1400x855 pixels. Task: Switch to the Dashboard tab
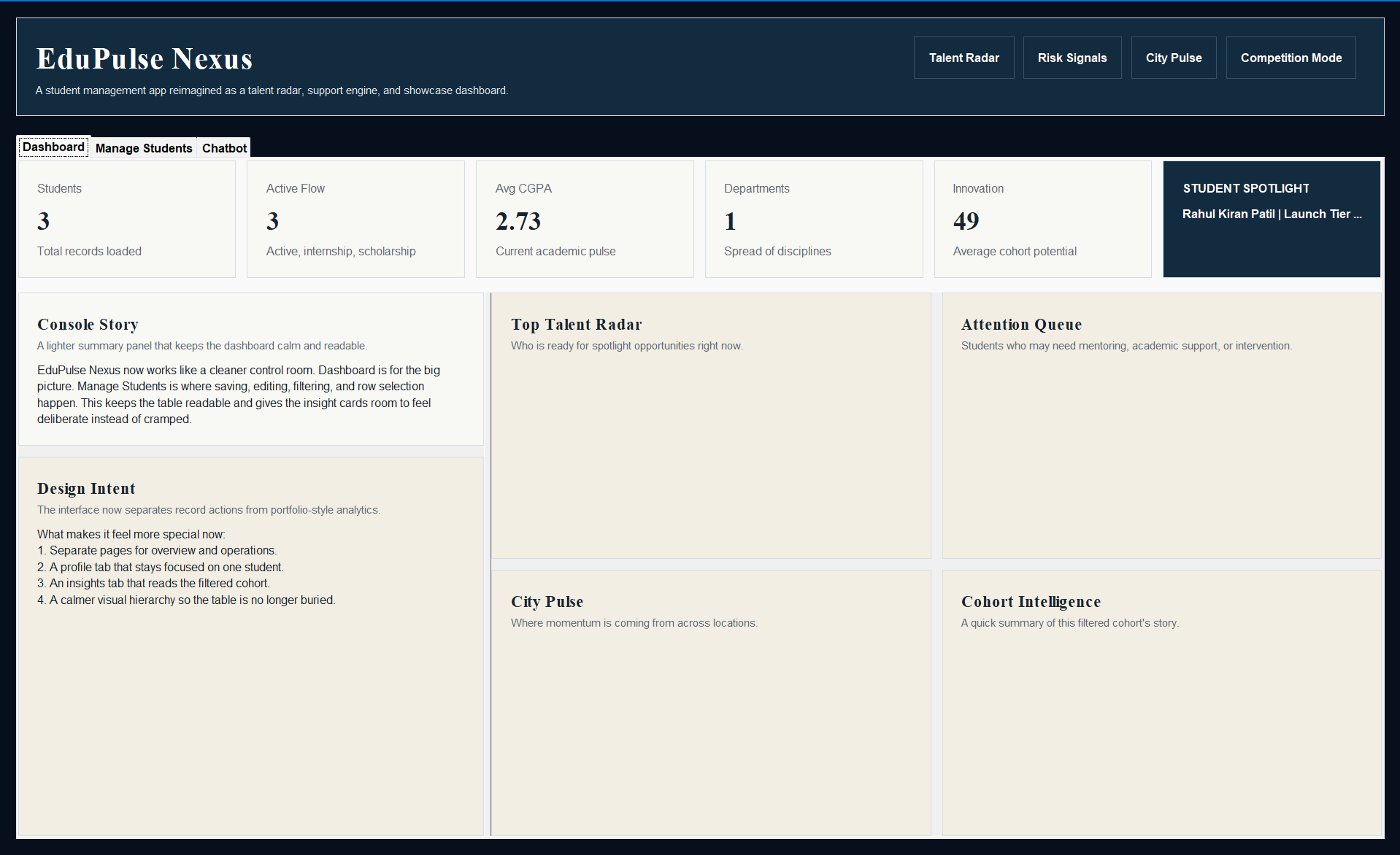click(53, 147)
